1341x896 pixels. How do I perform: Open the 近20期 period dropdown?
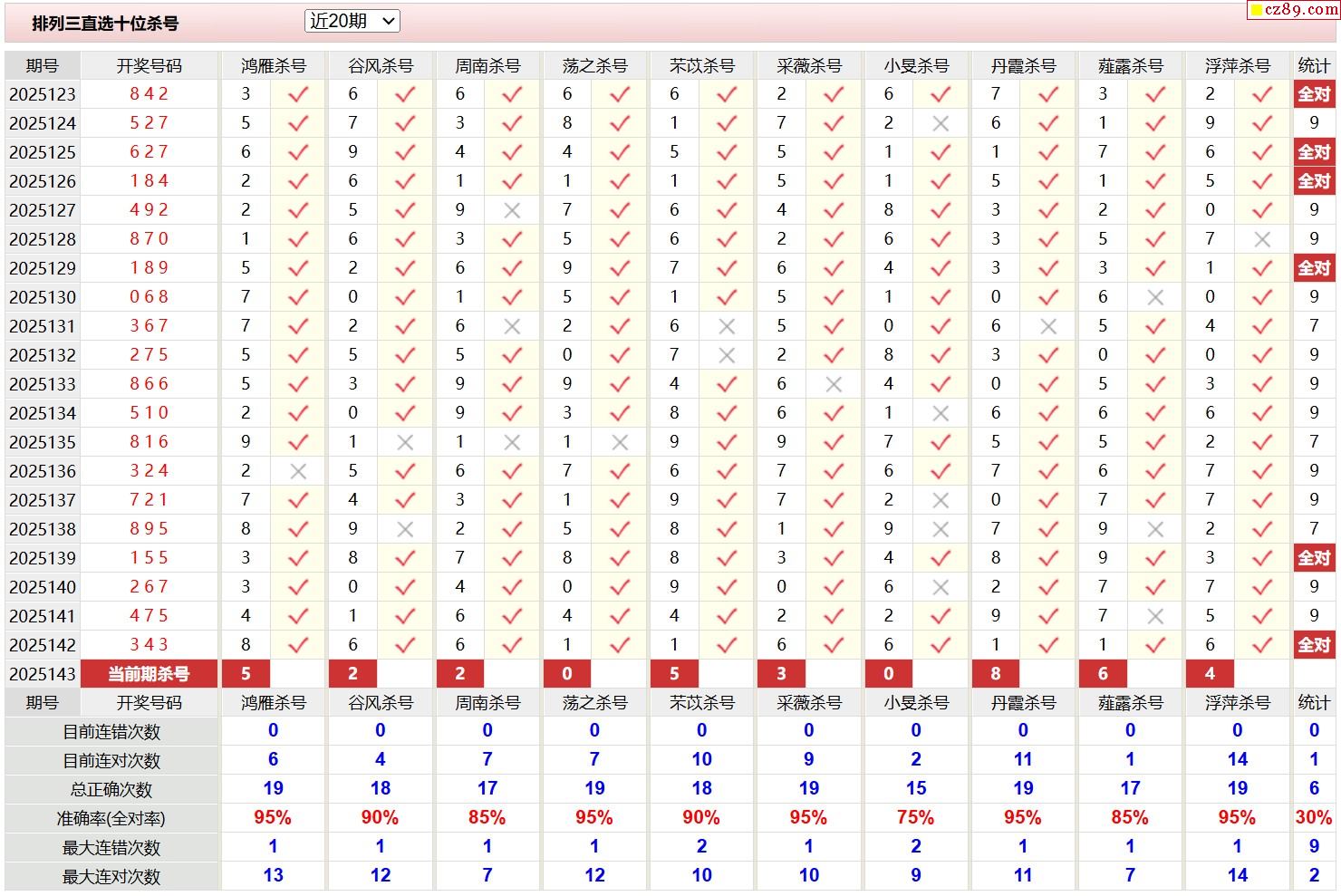(x=352, y=21)
